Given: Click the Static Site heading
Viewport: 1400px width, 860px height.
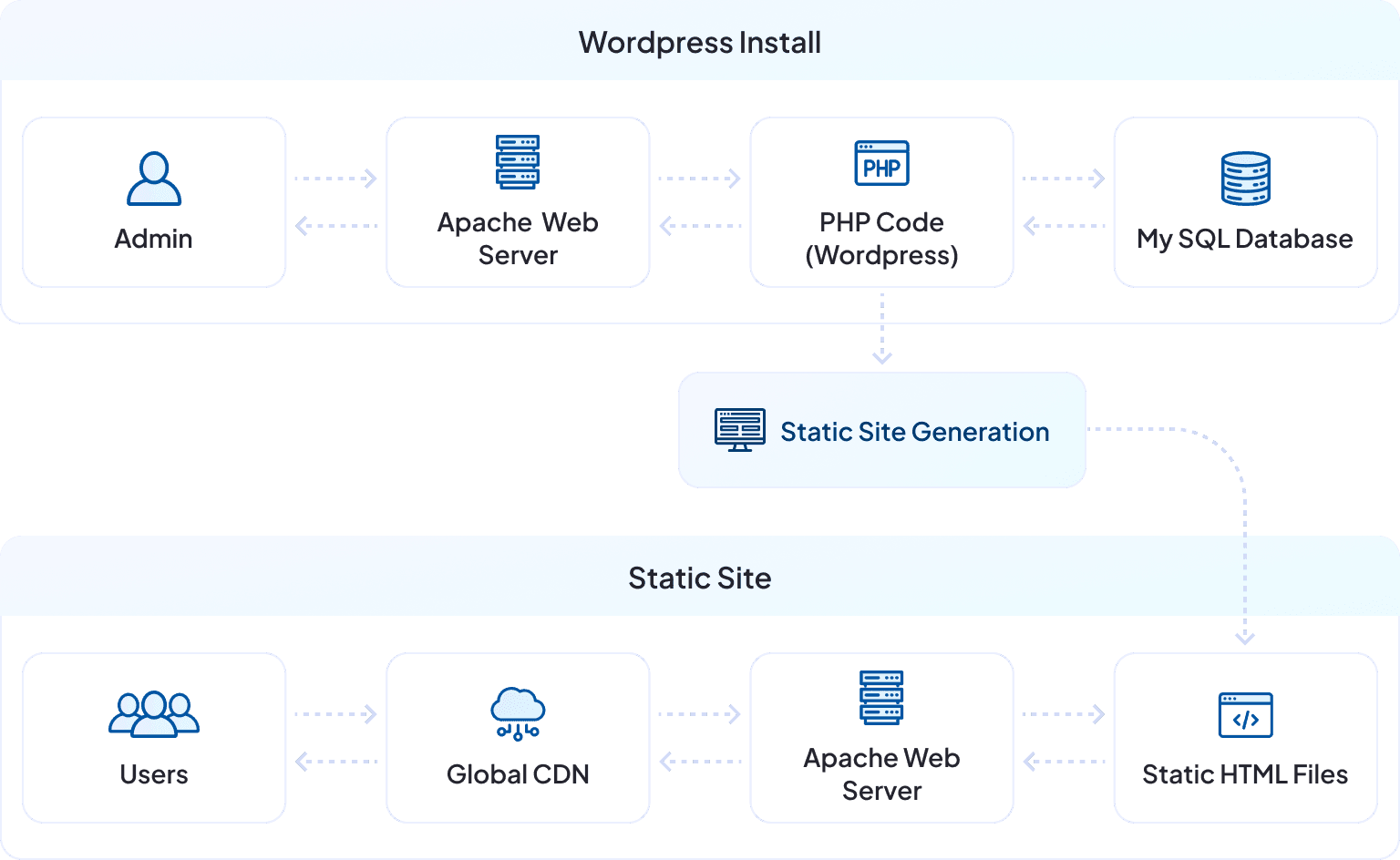Looking at the screenshot, I should click(700, 578).
